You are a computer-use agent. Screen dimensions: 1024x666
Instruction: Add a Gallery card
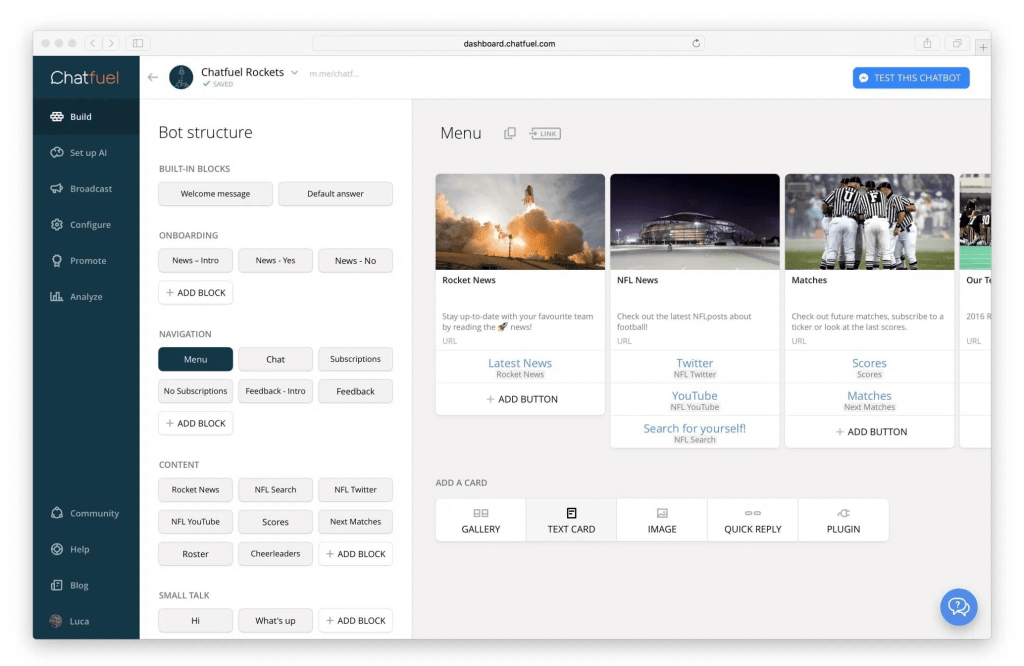(x=481, y=520)
